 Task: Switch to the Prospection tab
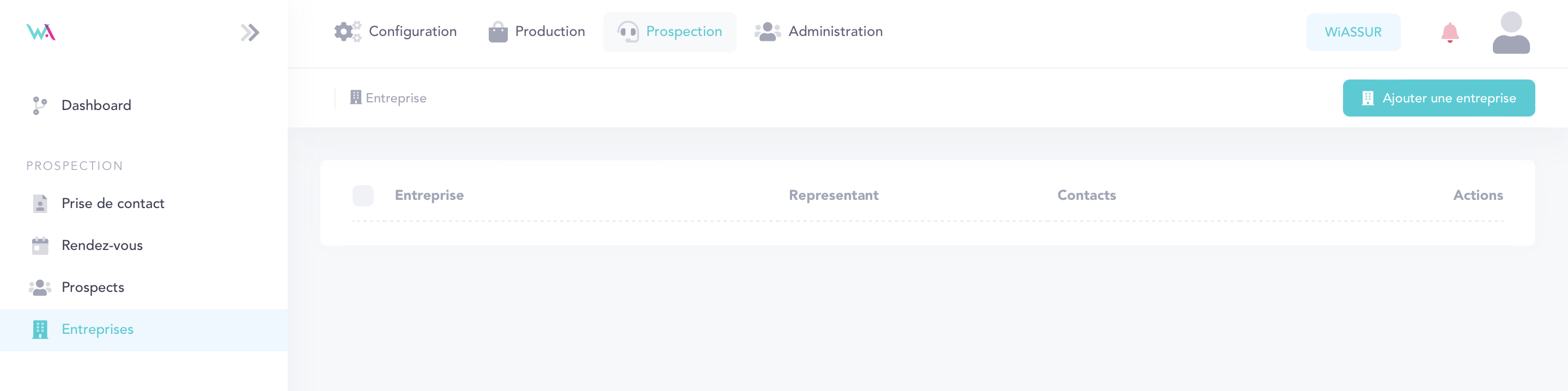683,32
